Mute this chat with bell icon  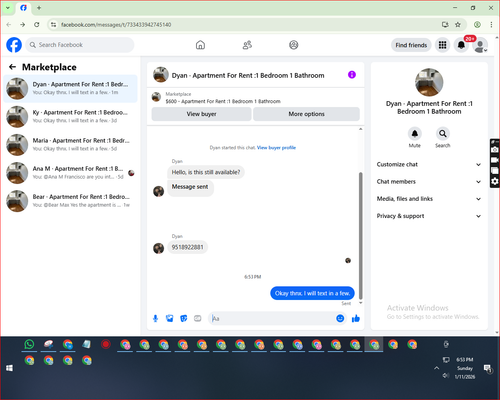point(415,134)
